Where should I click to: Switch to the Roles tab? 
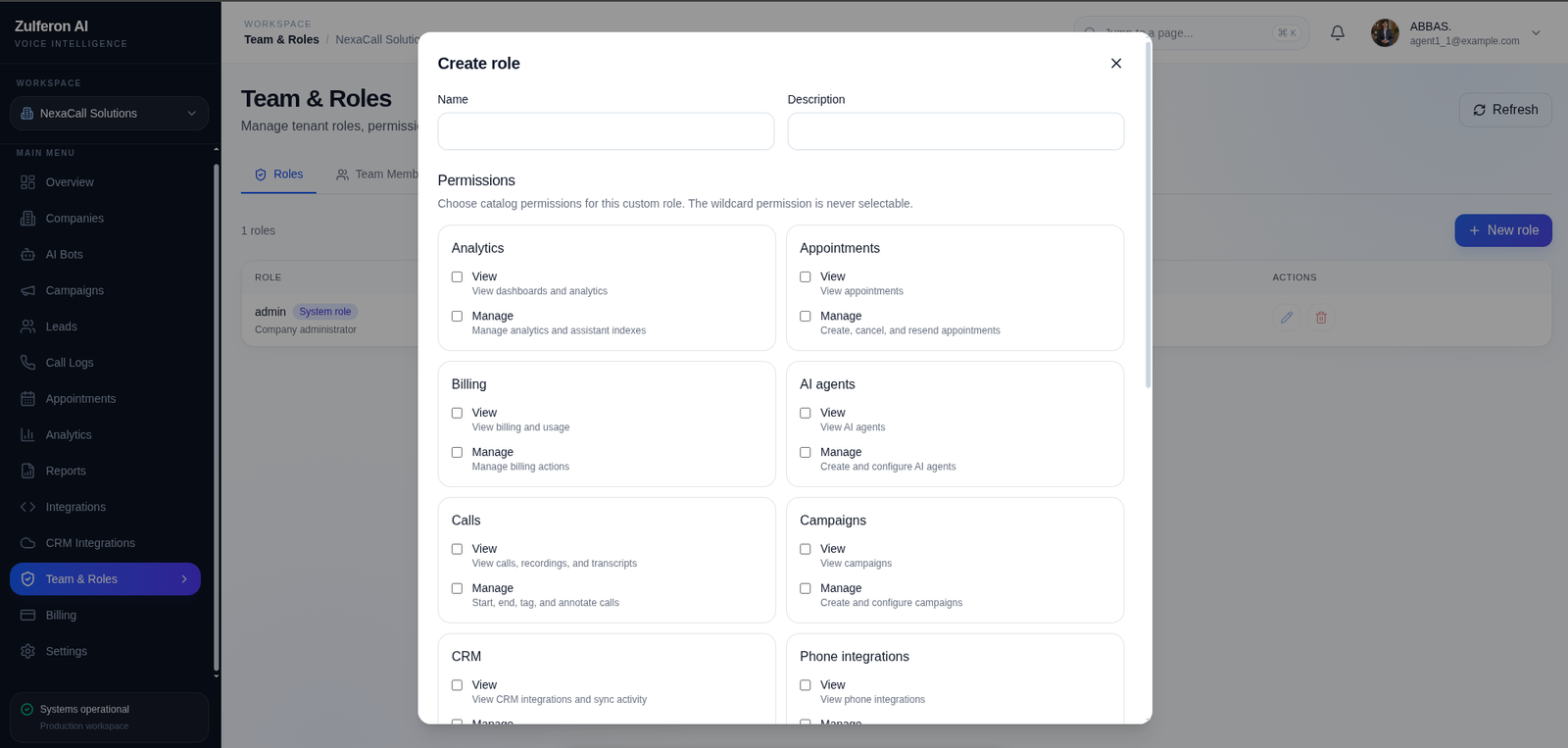pos(278,175)
